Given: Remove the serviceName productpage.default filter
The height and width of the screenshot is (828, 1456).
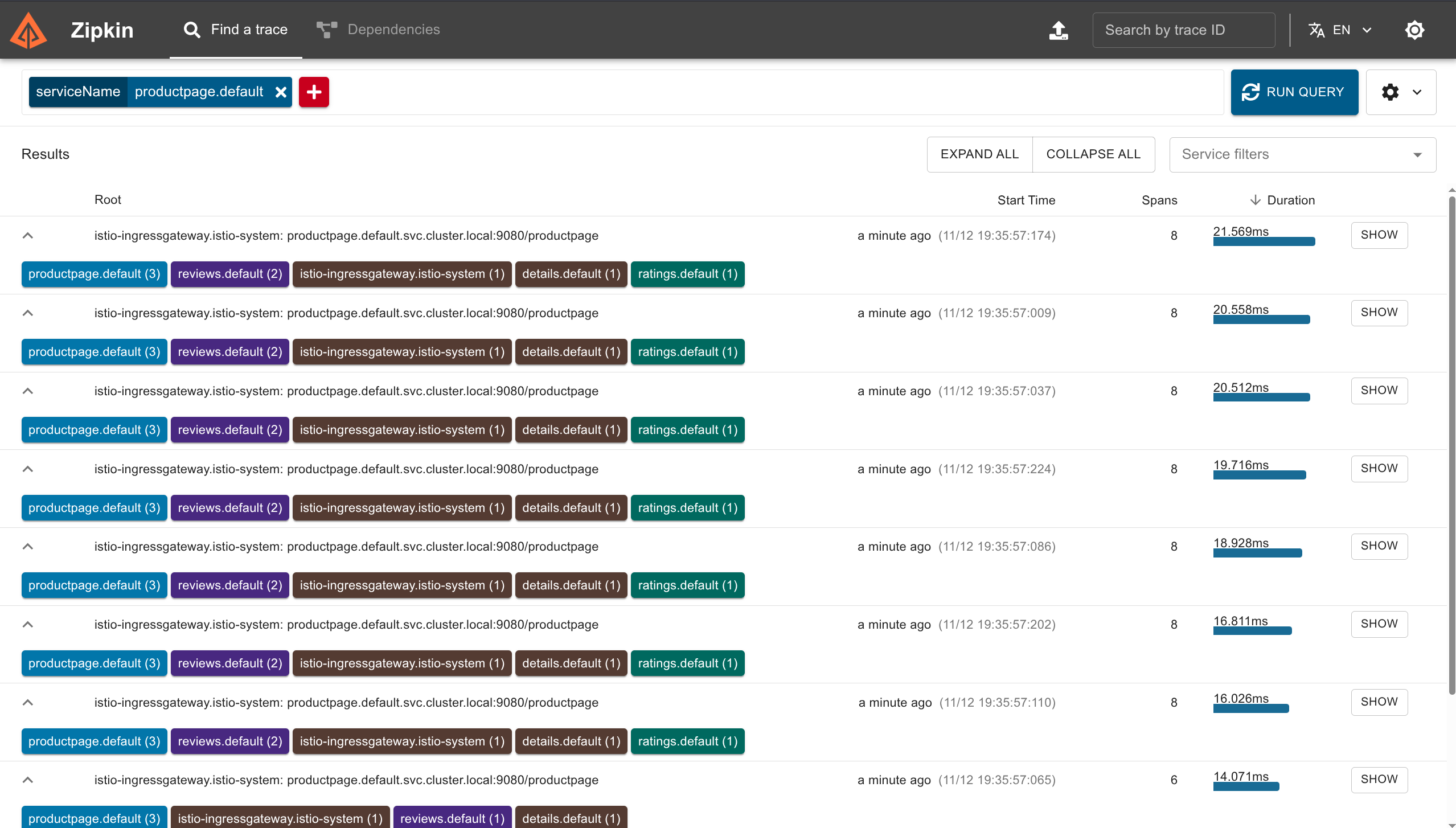Looking at the screenshot, I should click(281, 92).
